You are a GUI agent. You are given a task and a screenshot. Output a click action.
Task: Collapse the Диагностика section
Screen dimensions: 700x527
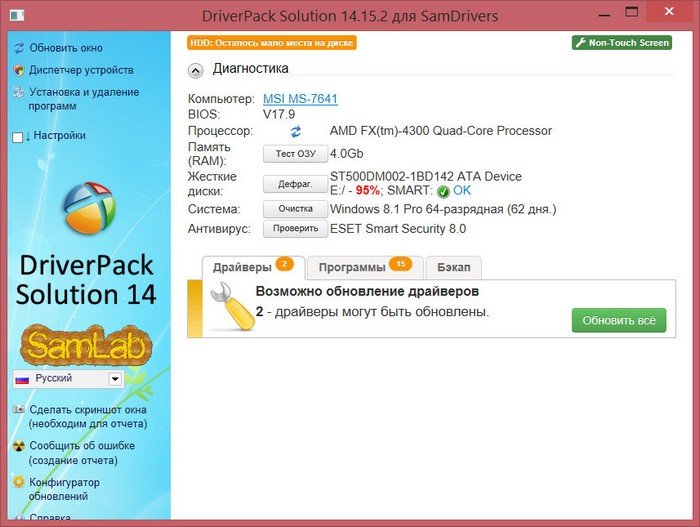(x=196, y=71)
